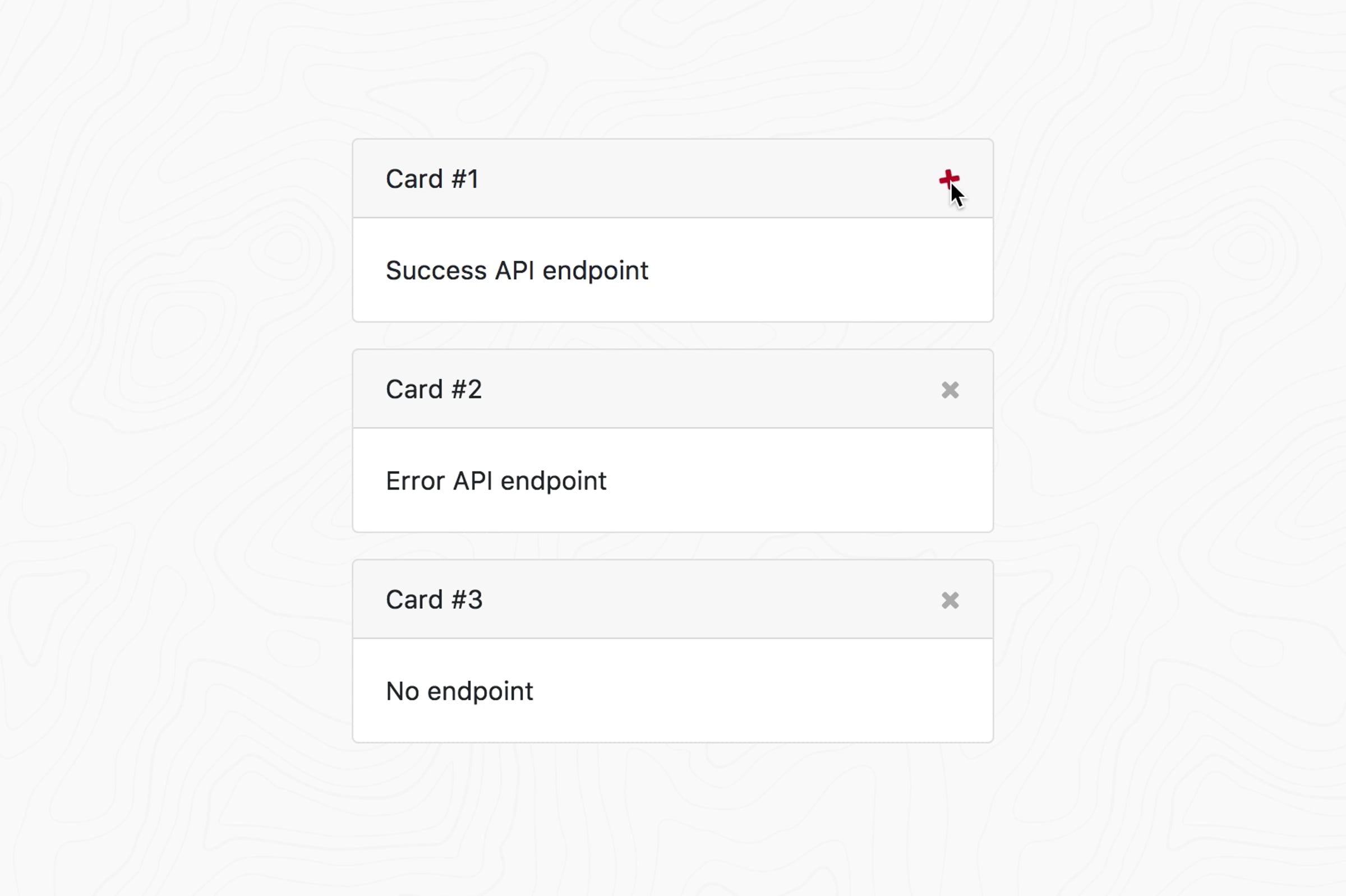Click "endpoint" in Card #1's body text

click(595, 271)
